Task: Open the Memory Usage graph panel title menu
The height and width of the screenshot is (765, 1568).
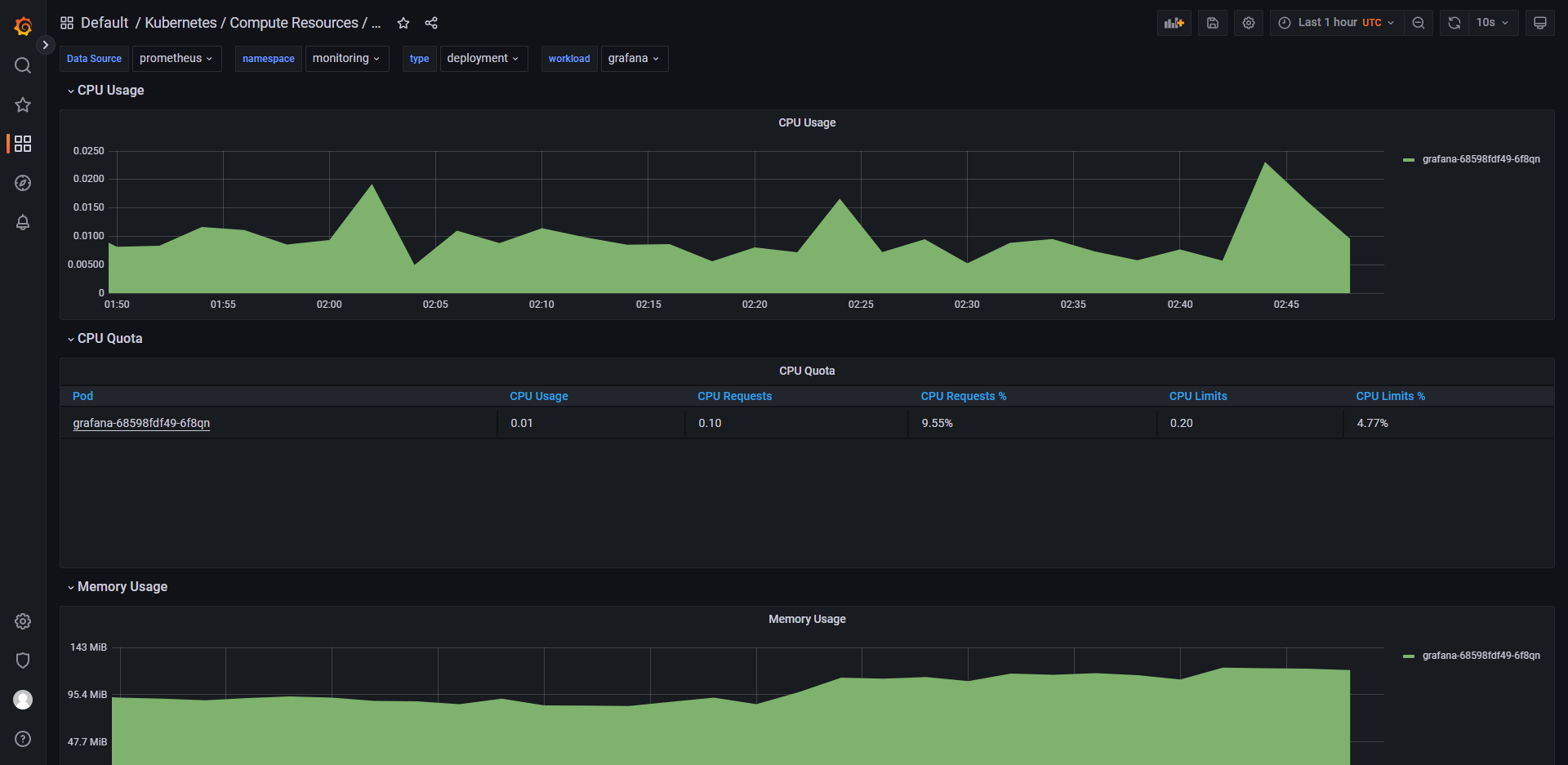Action: click(807, 619)
